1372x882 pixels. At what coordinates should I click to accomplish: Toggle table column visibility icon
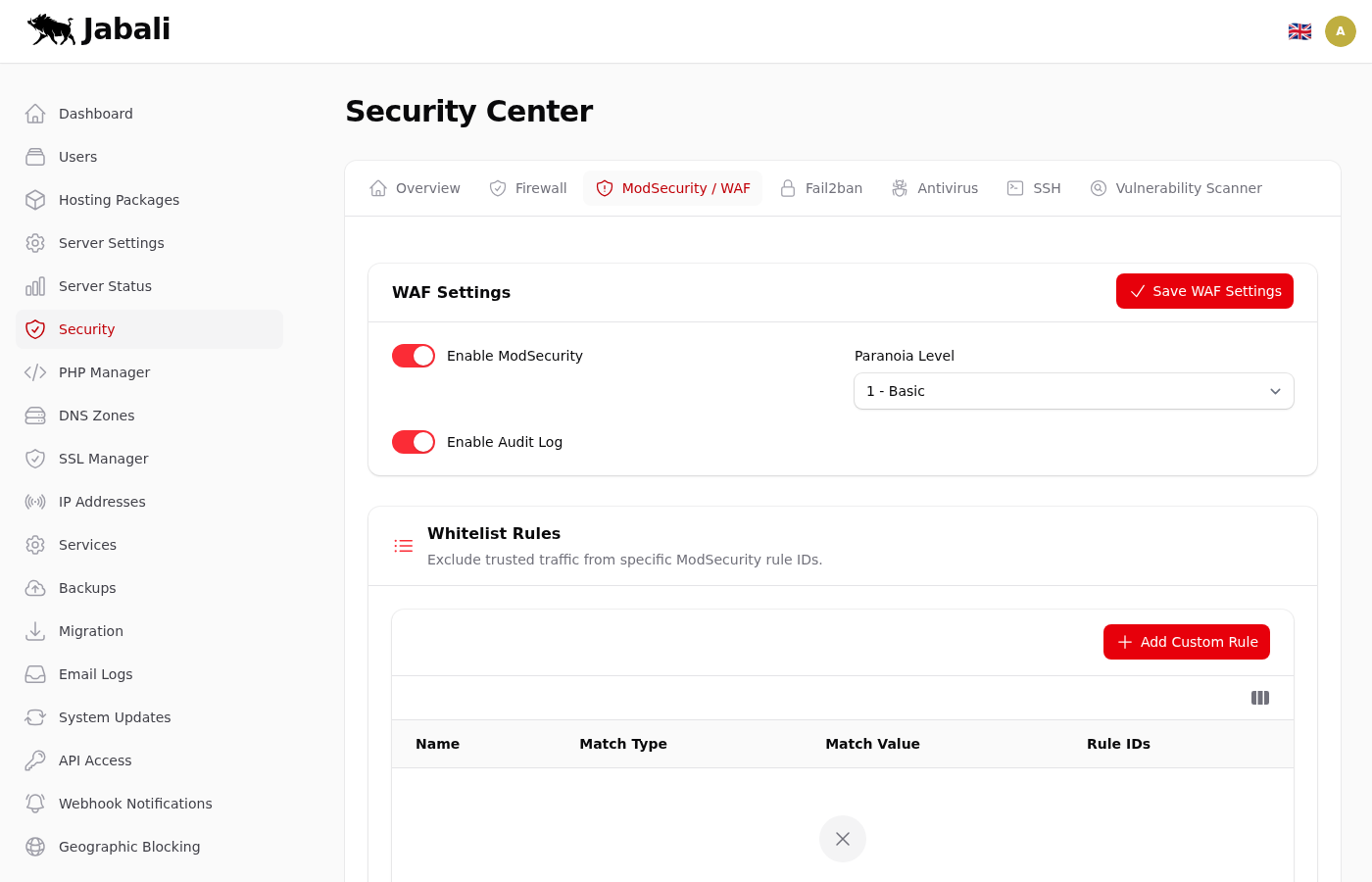[x=1260, y=698]
